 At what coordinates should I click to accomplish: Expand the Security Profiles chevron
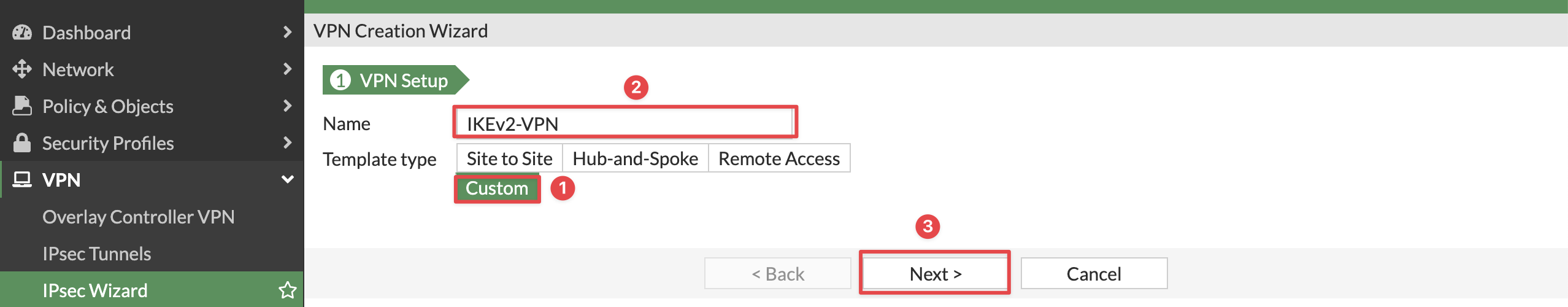pos(287,142)
